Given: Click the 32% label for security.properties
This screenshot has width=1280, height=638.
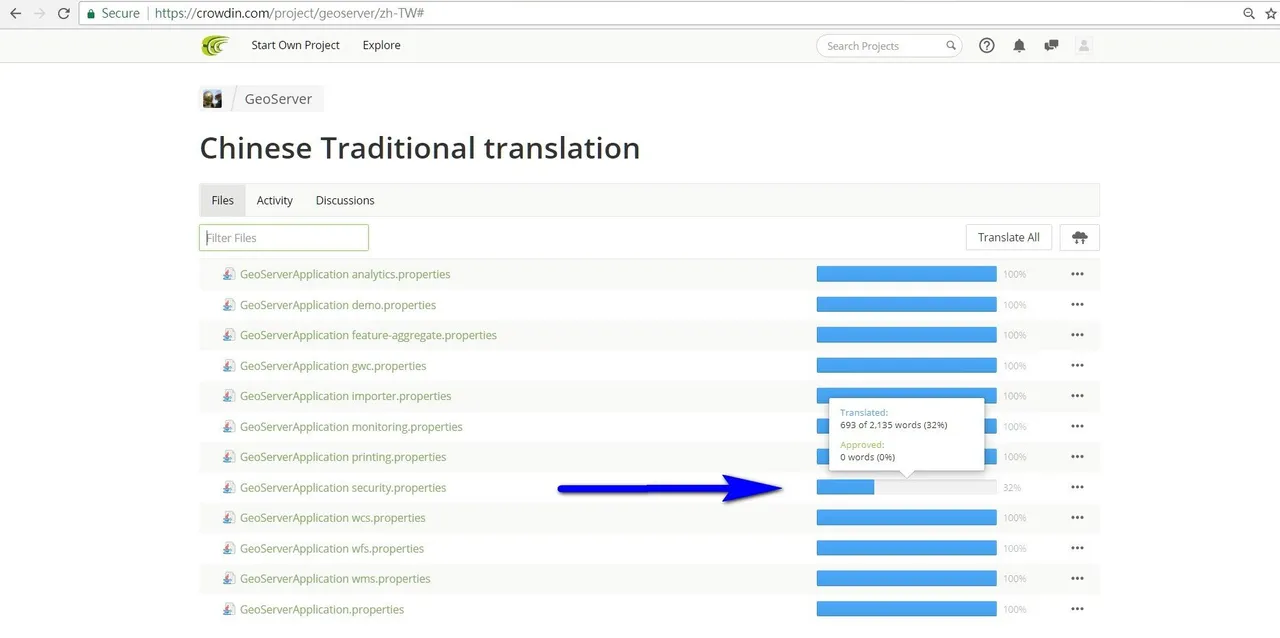Looking at the screenshot, I should (x=1012, y=488).
